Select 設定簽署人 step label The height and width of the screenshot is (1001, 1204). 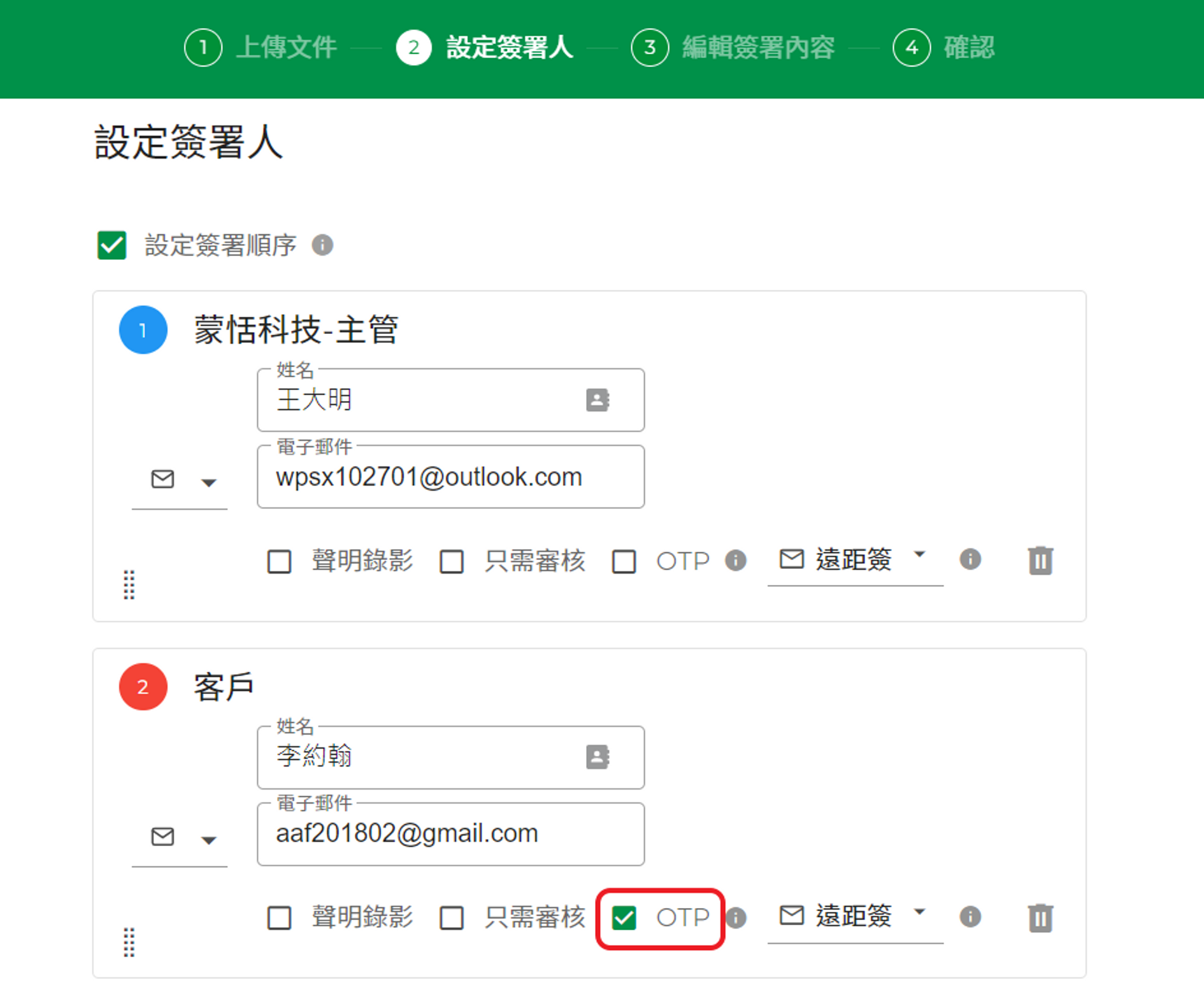coord(510,48)
